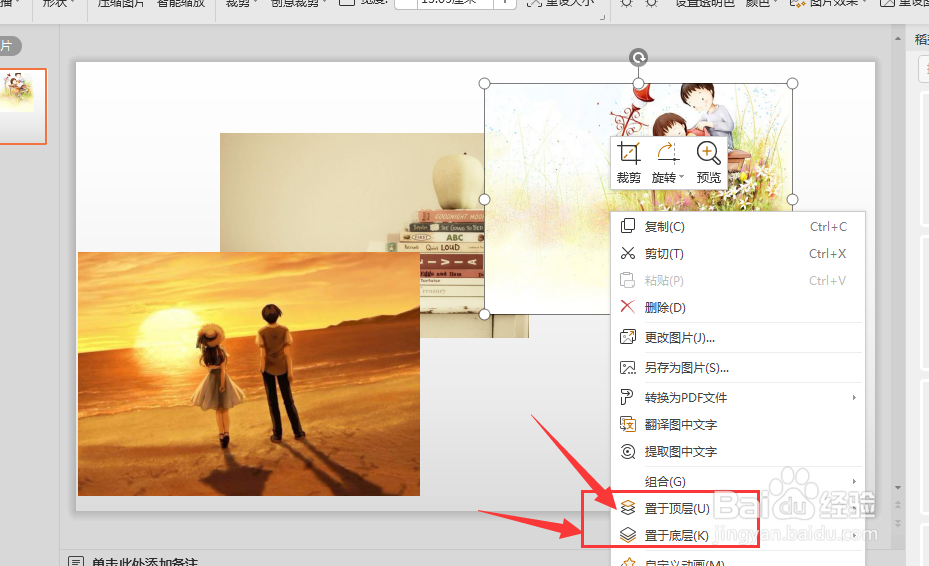Click the 预览 preview magnifier icon
The image size is (929, 566).
pos(708,153)
